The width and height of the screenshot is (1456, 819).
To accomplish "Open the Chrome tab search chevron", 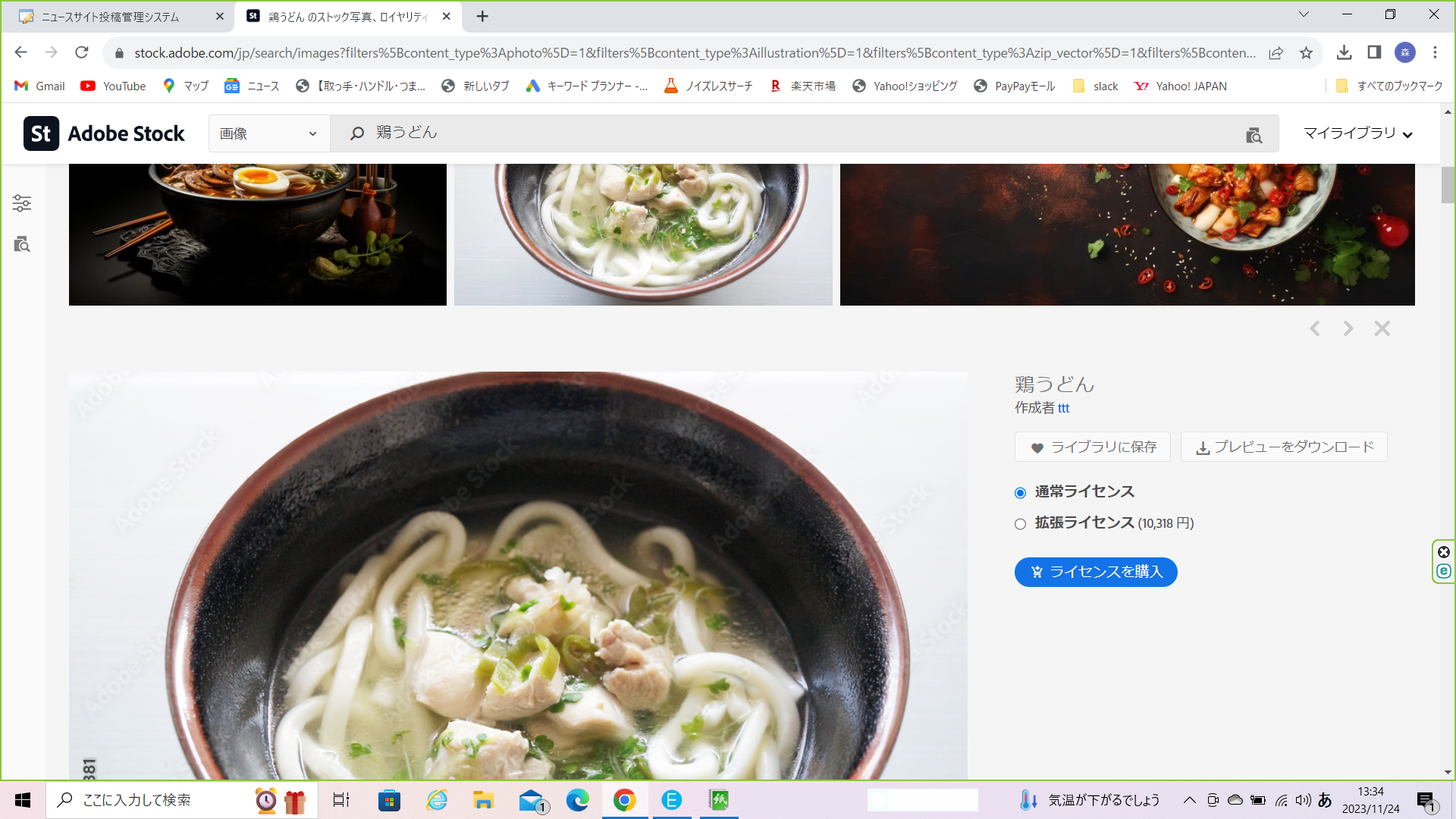I will point(1304,14).
